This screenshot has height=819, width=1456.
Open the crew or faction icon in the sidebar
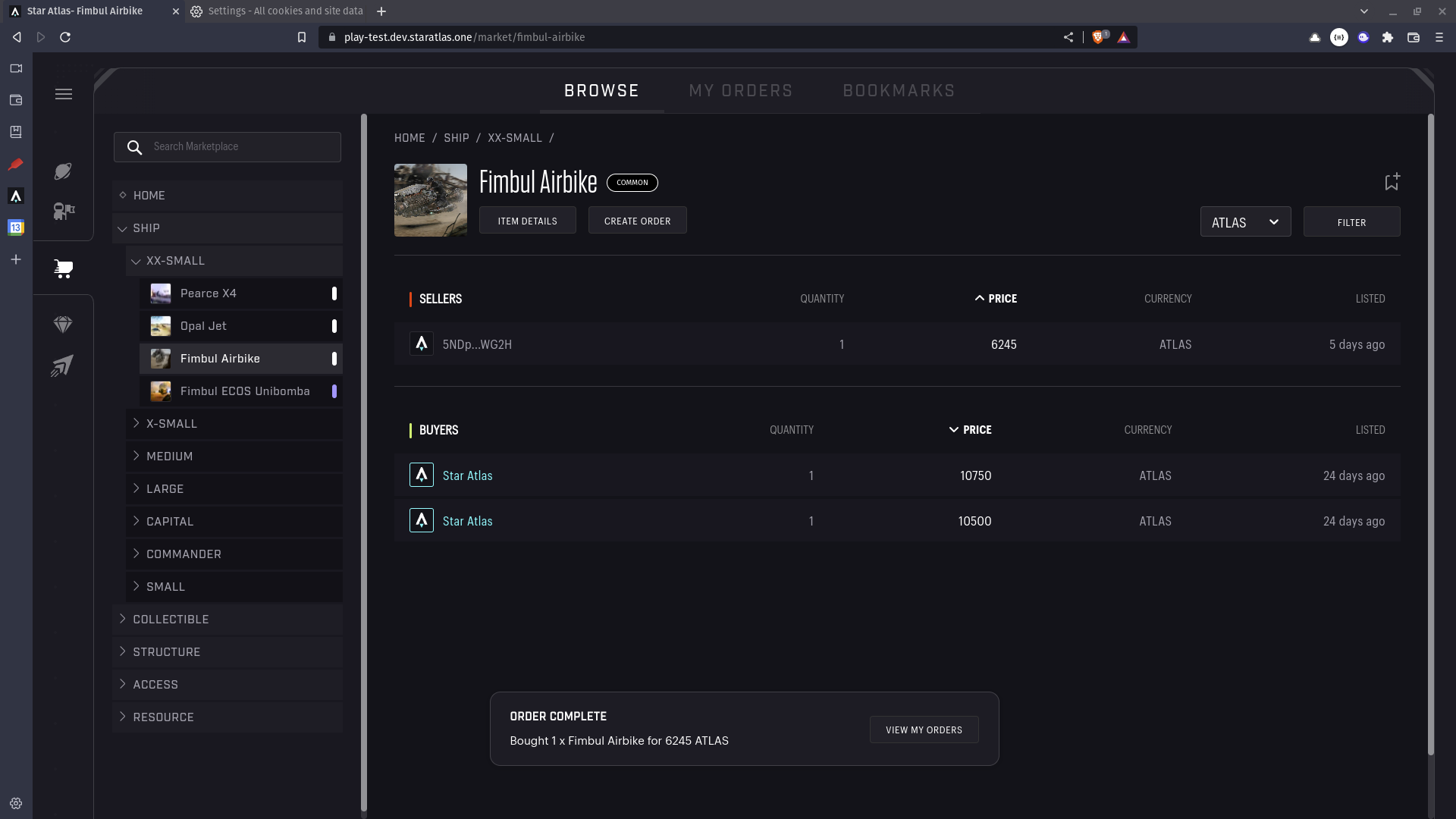pos(64,211)
